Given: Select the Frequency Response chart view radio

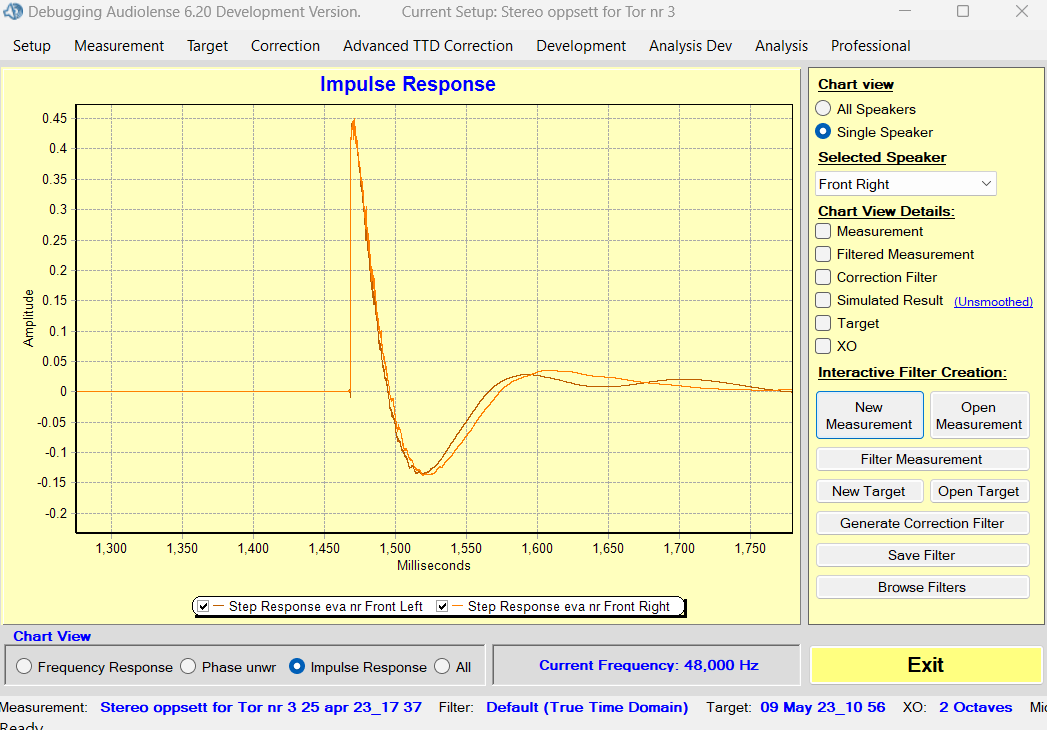Looking at the screenshot, I should [x=24, y=667].
